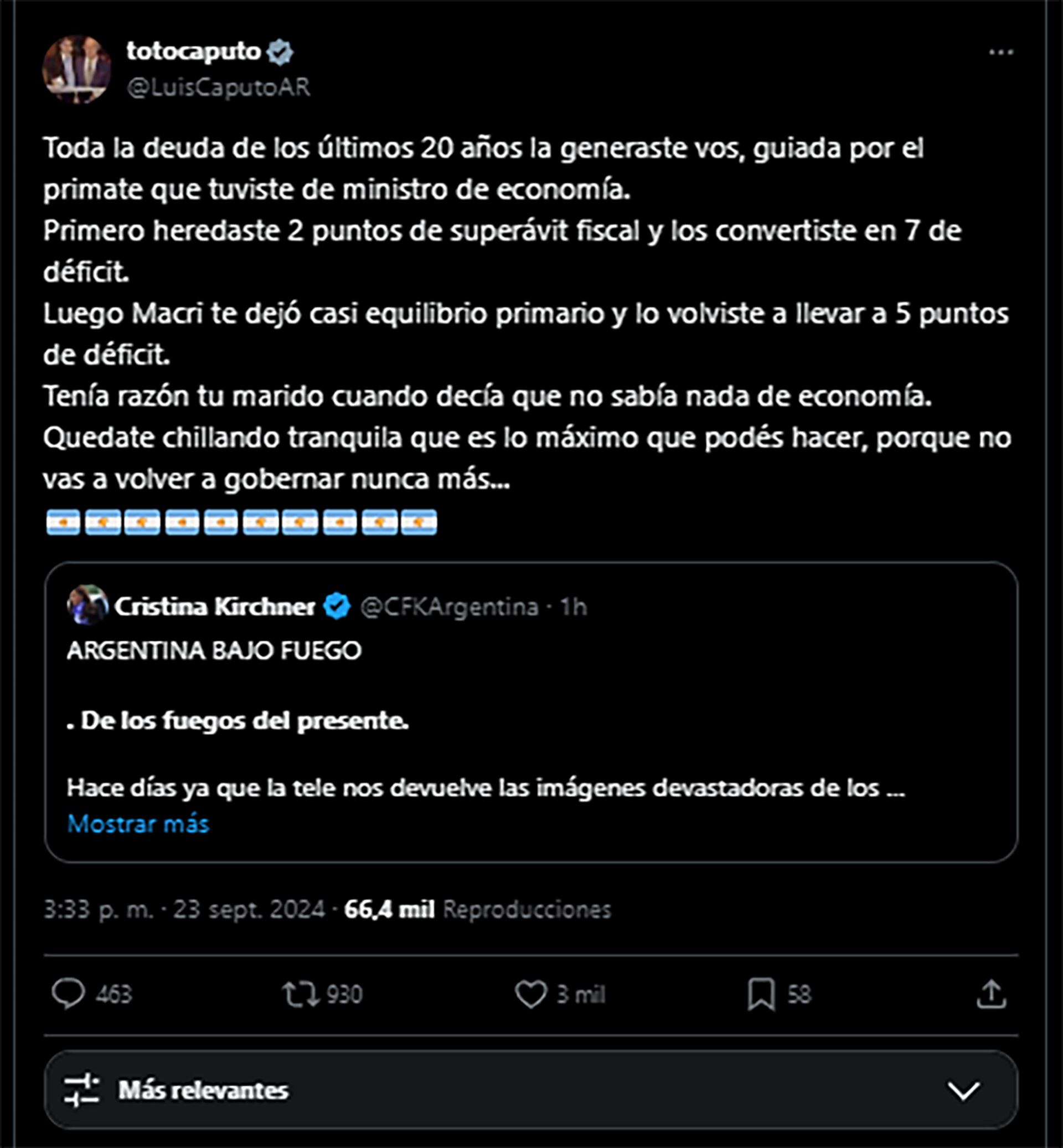The height and width of the screenshot is (1148, 1063).
Task: Click the filter sliders icon beside Más relevantes
Action: (x=81, y=1090)
